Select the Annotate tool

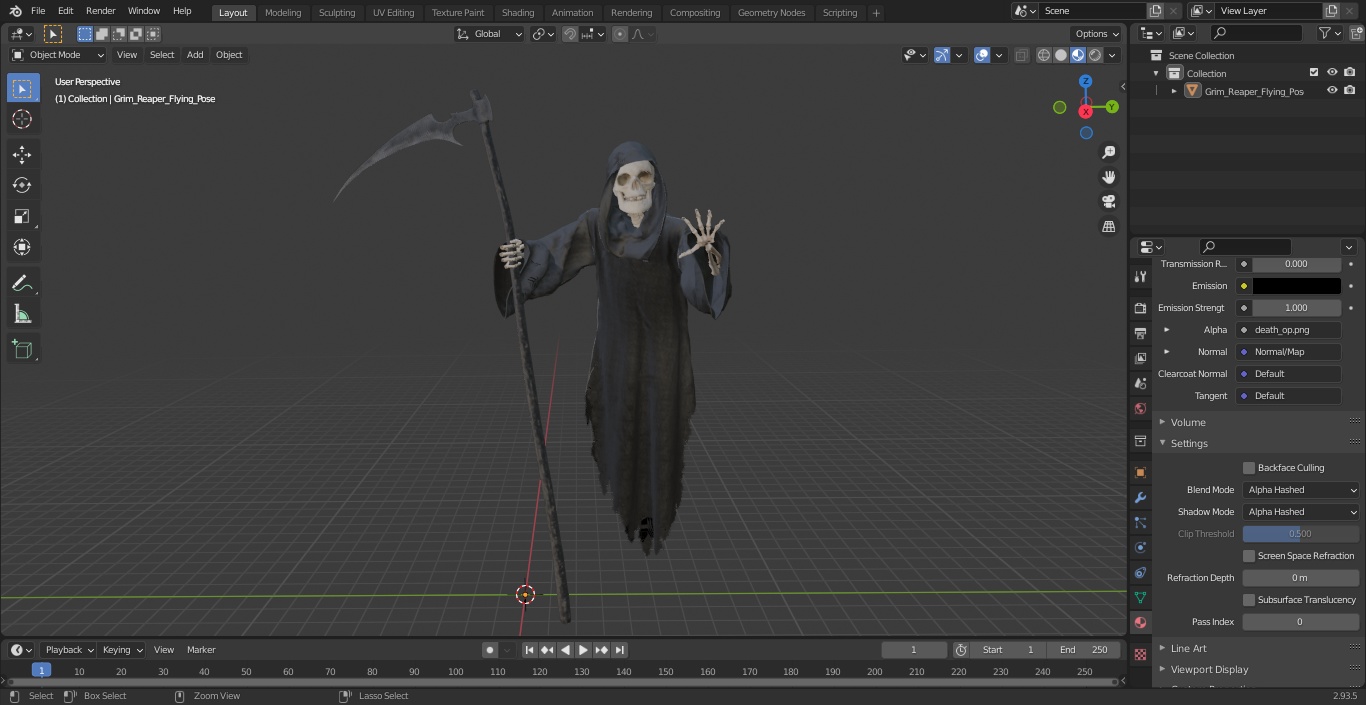click(x=22, y=284)
